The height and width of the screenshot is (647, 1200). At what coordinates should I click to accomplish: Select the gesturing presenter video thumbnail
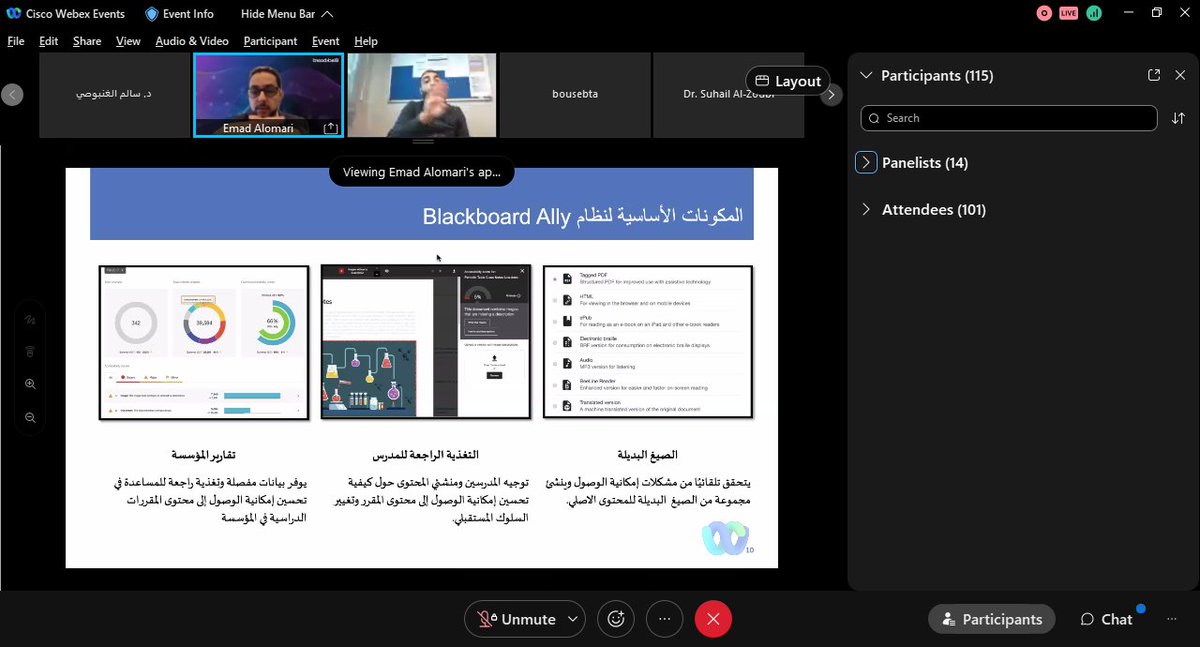coord(421,95)
